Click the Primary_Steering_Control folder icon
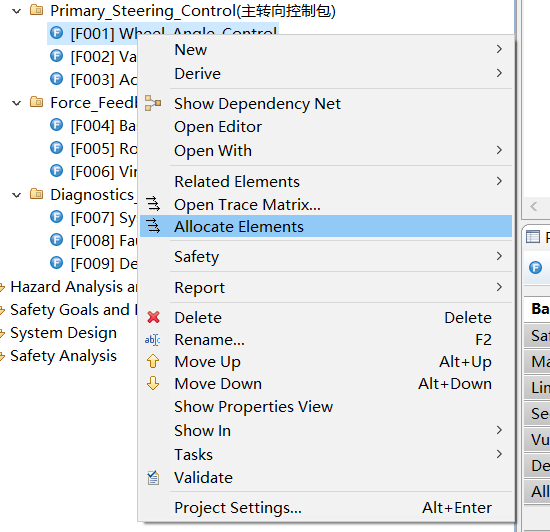This screenshot has width=550, height=532. coord(36,10)
